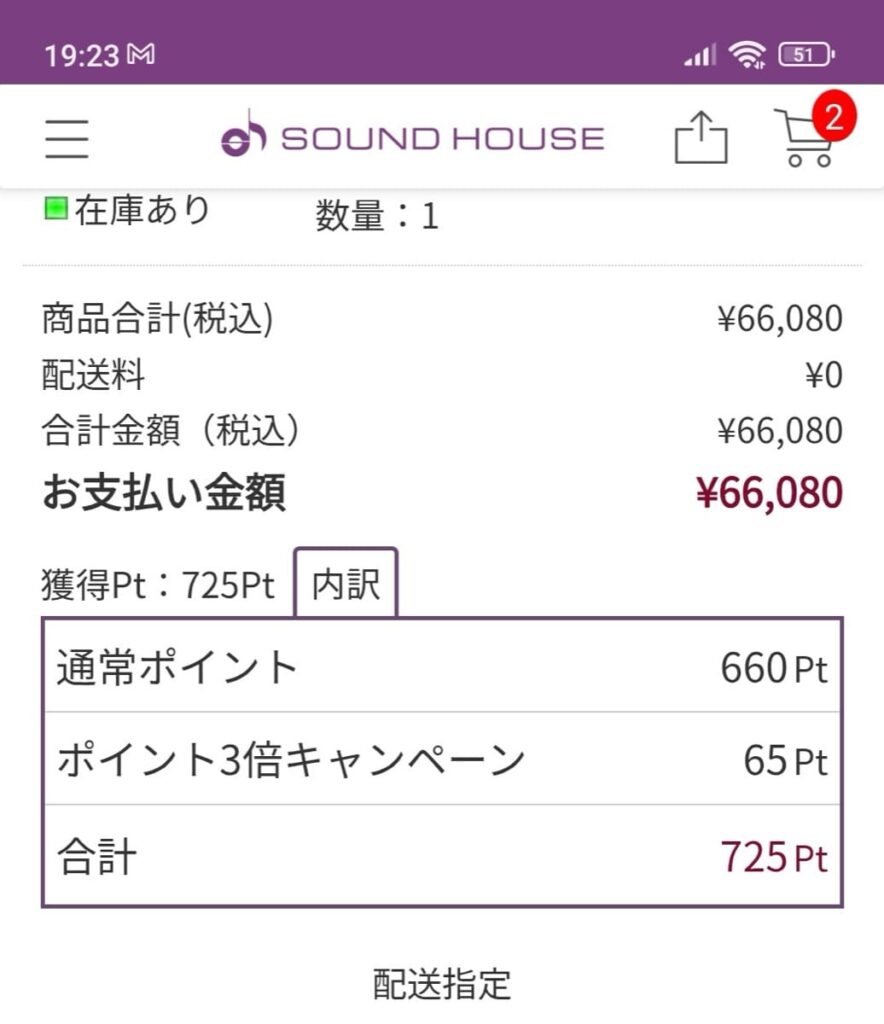884x1024 pixels.
Task: Tap the お支払い金額 amount
Action: (768, 492)
